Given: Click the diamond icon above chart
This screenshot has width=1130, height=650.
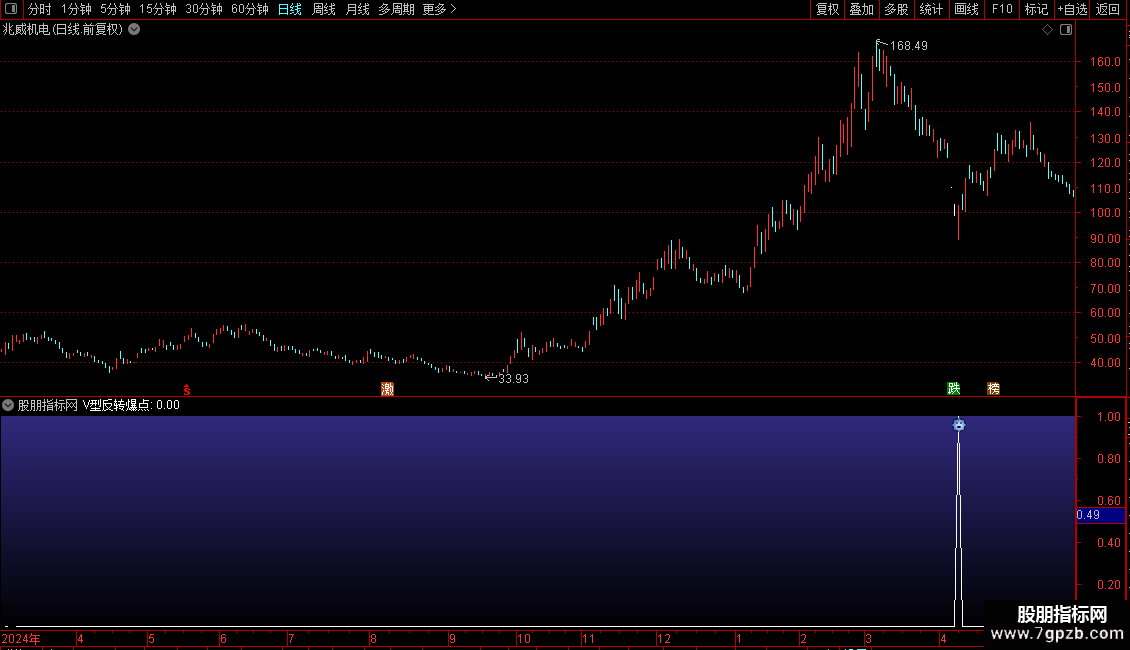Looking at the screenshot, I should tap(1048, 30).
